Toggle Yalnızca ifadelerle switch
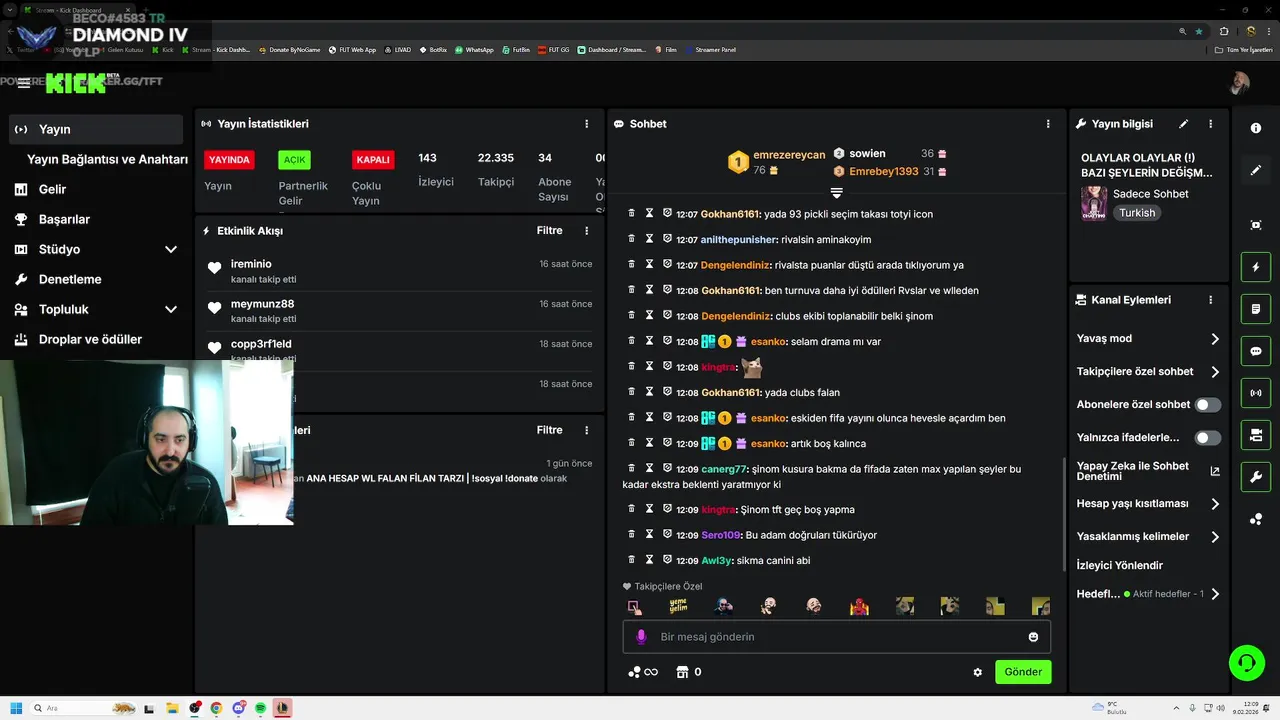This screenshot has height=720, width=1280. [1208, 438]
